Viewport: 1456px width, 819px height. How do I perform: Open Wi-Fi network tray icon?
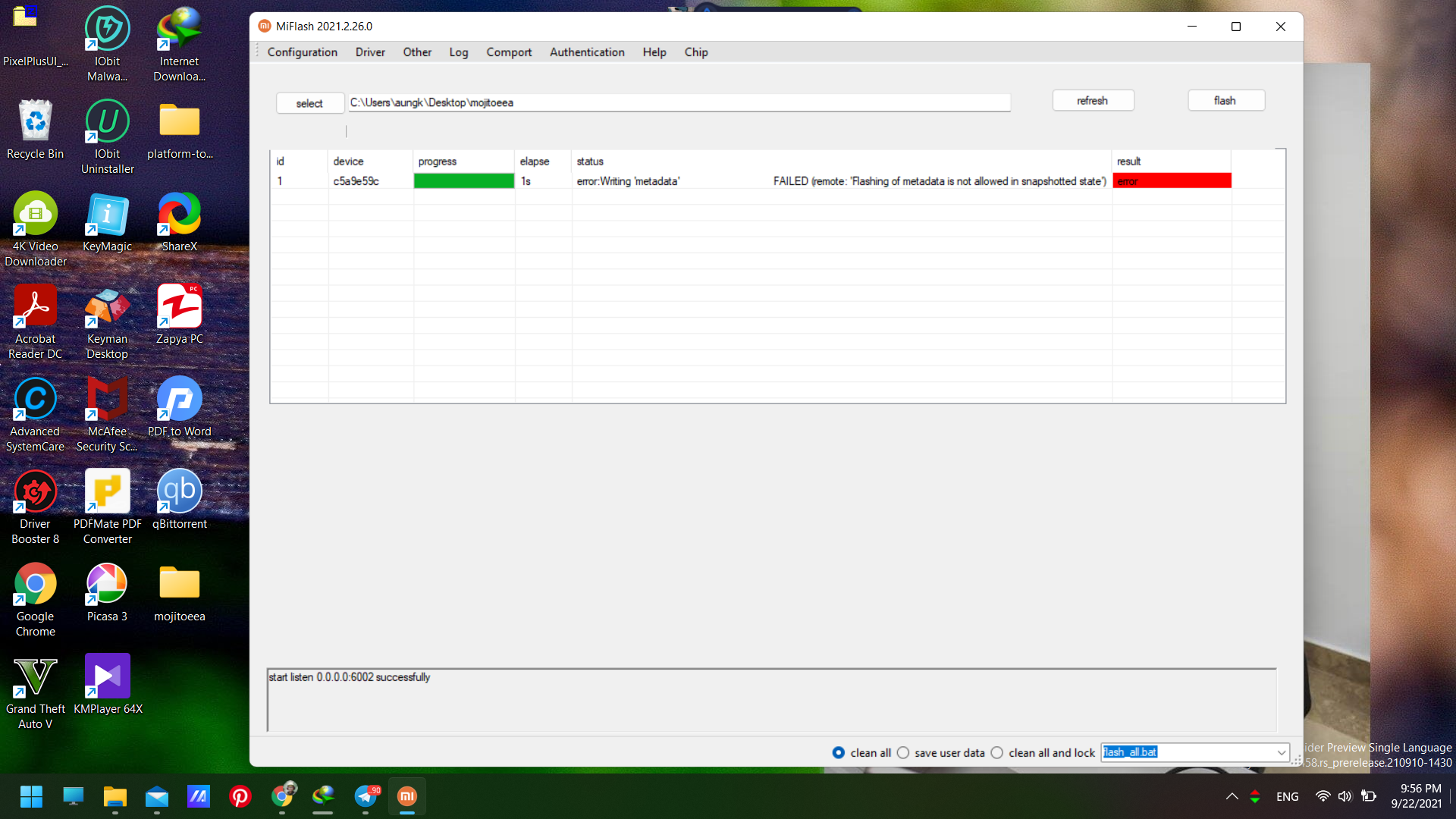point(1323,796)
